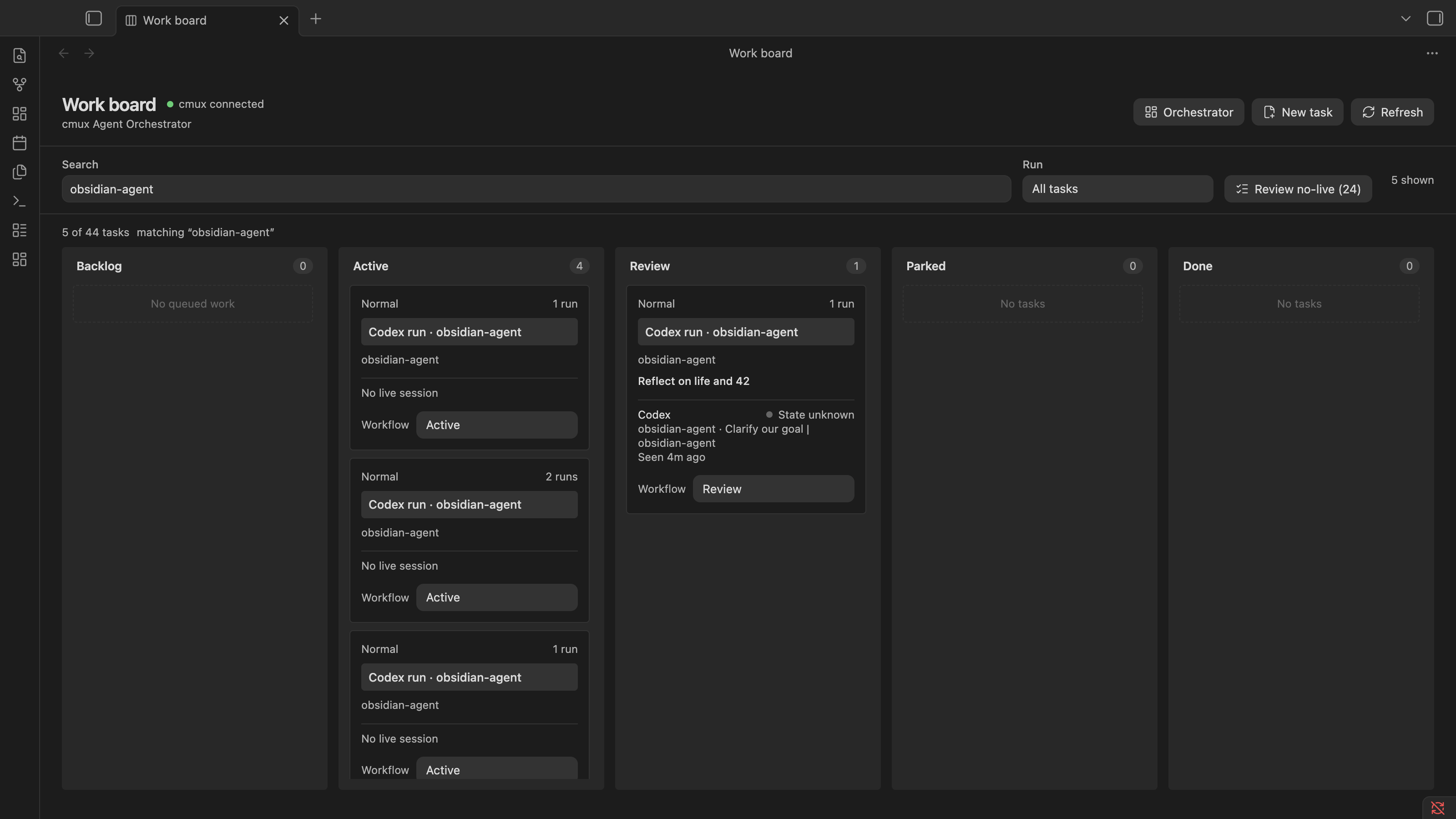Click the No queued work placeholder
The image size is (1456, 819).
coord(193,303)
